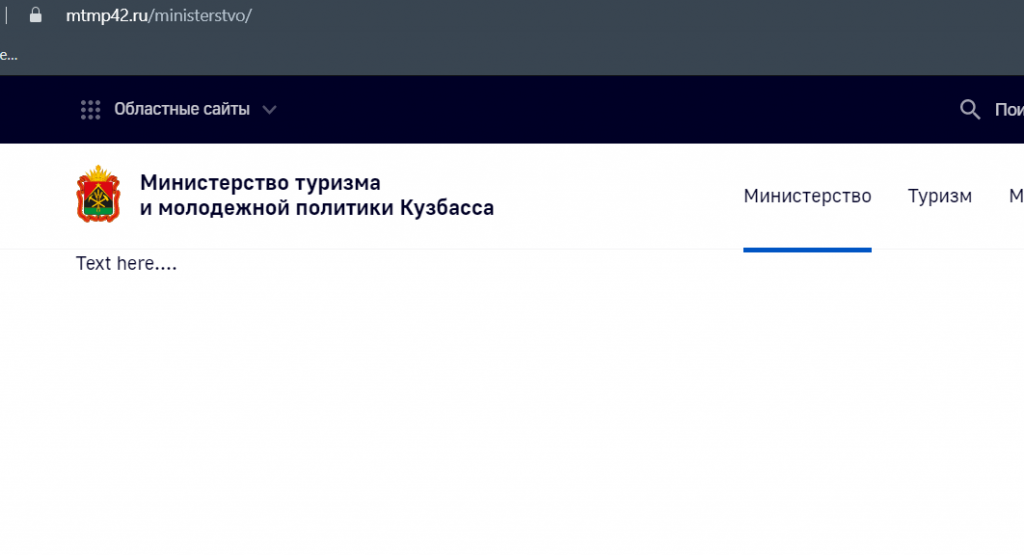Open the Министерство туризма и молодежной политики Кузбасса title
Image resolution: width=1024 pixels, height=555 pixels.
tap(317, 195)
